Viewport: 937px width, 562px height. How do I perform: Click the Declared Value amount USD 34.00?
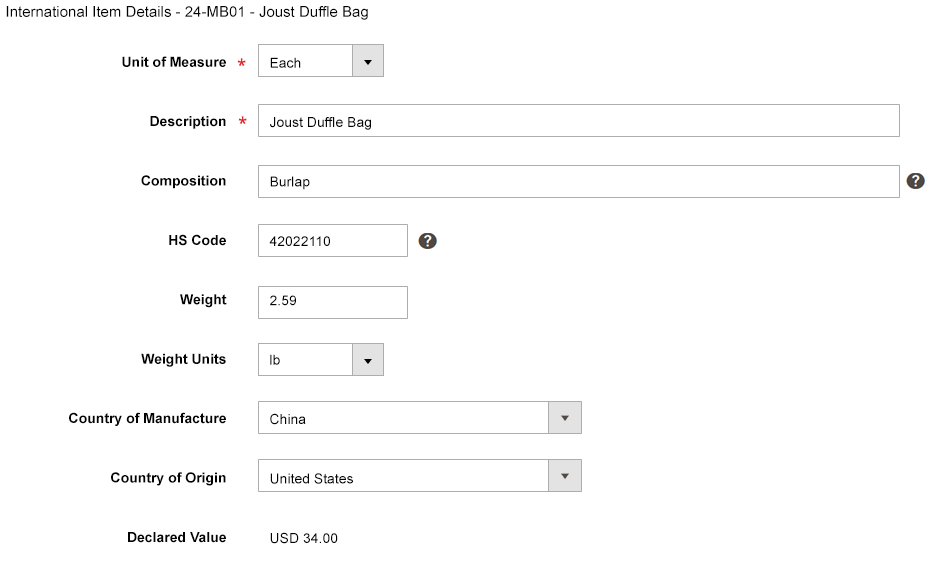(x=304, y=538)
